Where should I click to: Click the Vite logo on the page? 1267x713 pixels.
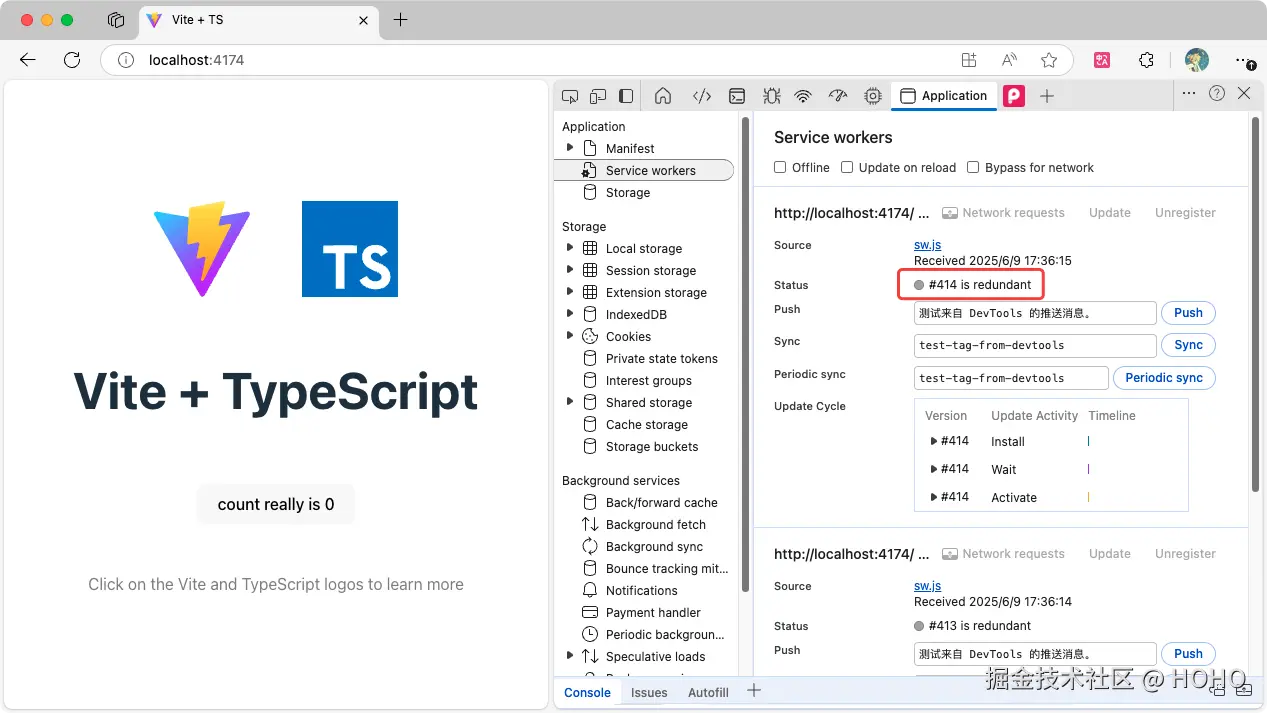[202, 249]
